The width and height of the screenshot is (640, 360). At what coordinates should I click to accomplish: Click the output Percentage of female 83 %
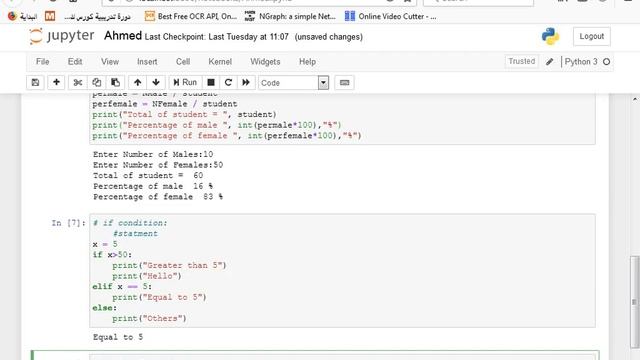pyautogui.click(x=158, y=197)
